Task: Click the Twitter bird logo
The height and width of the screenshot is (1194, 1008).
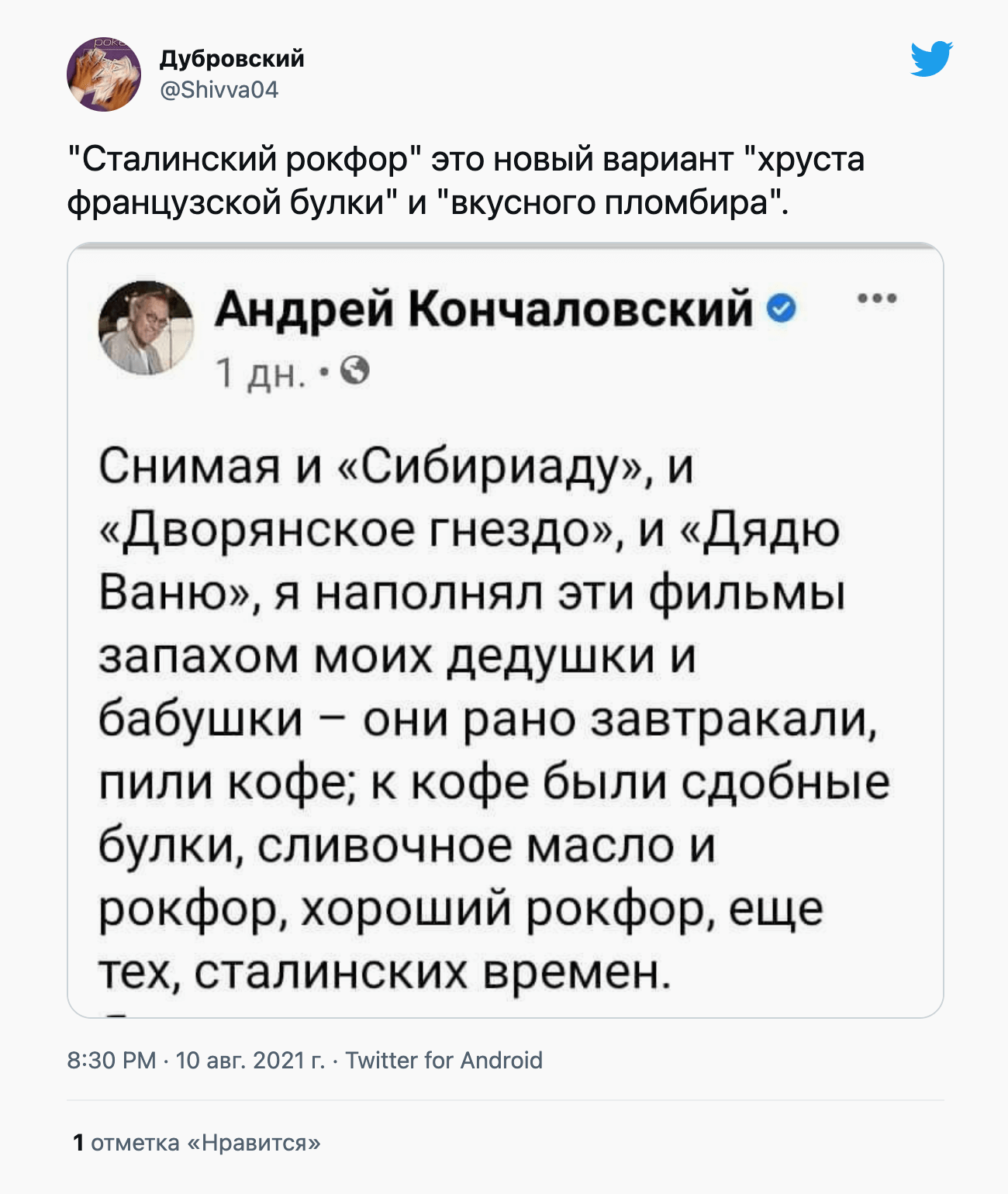Action: (931, 59)
